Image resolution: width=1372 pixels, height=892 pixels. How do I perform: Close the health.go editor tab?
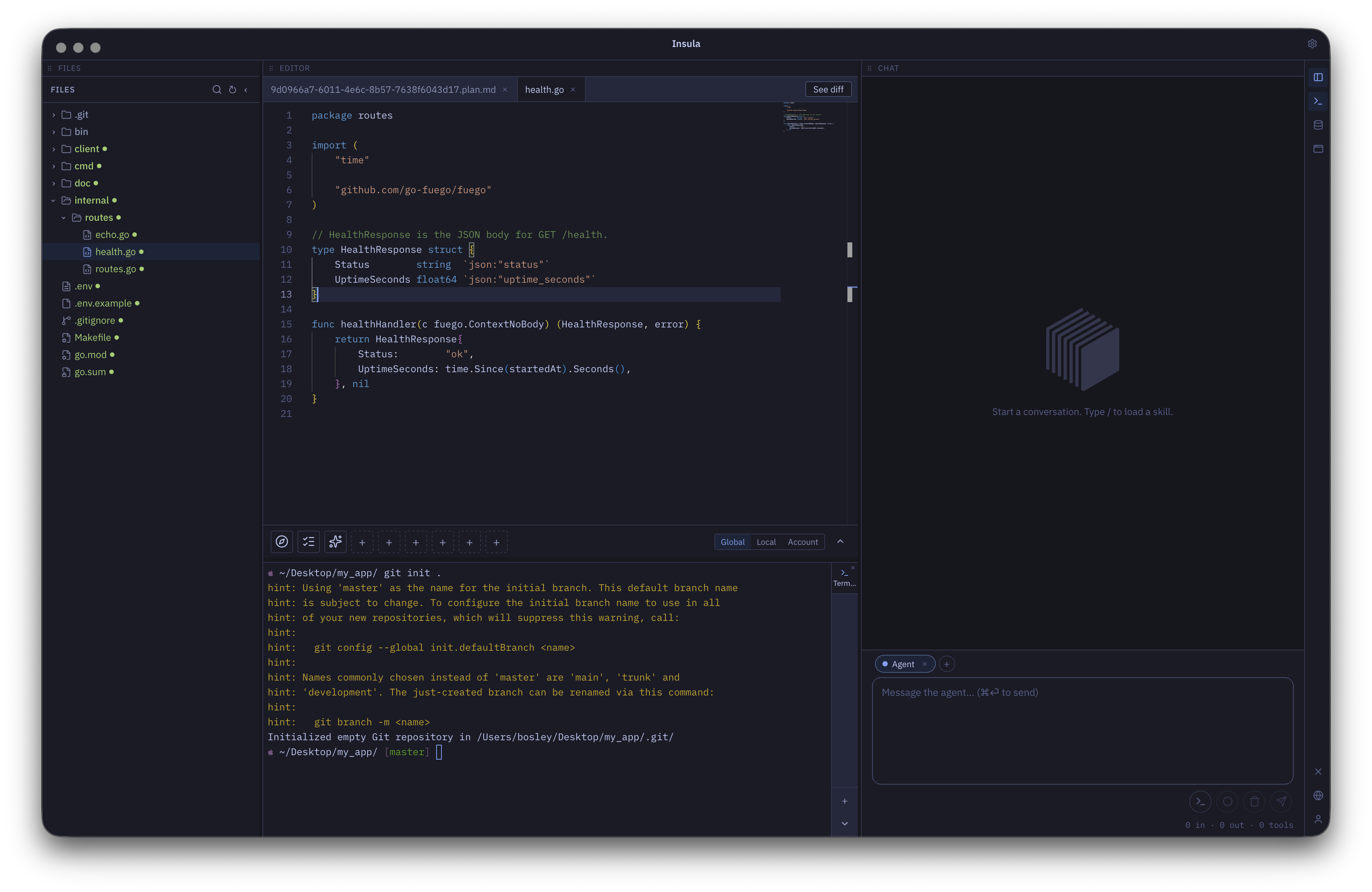point(573,90)
